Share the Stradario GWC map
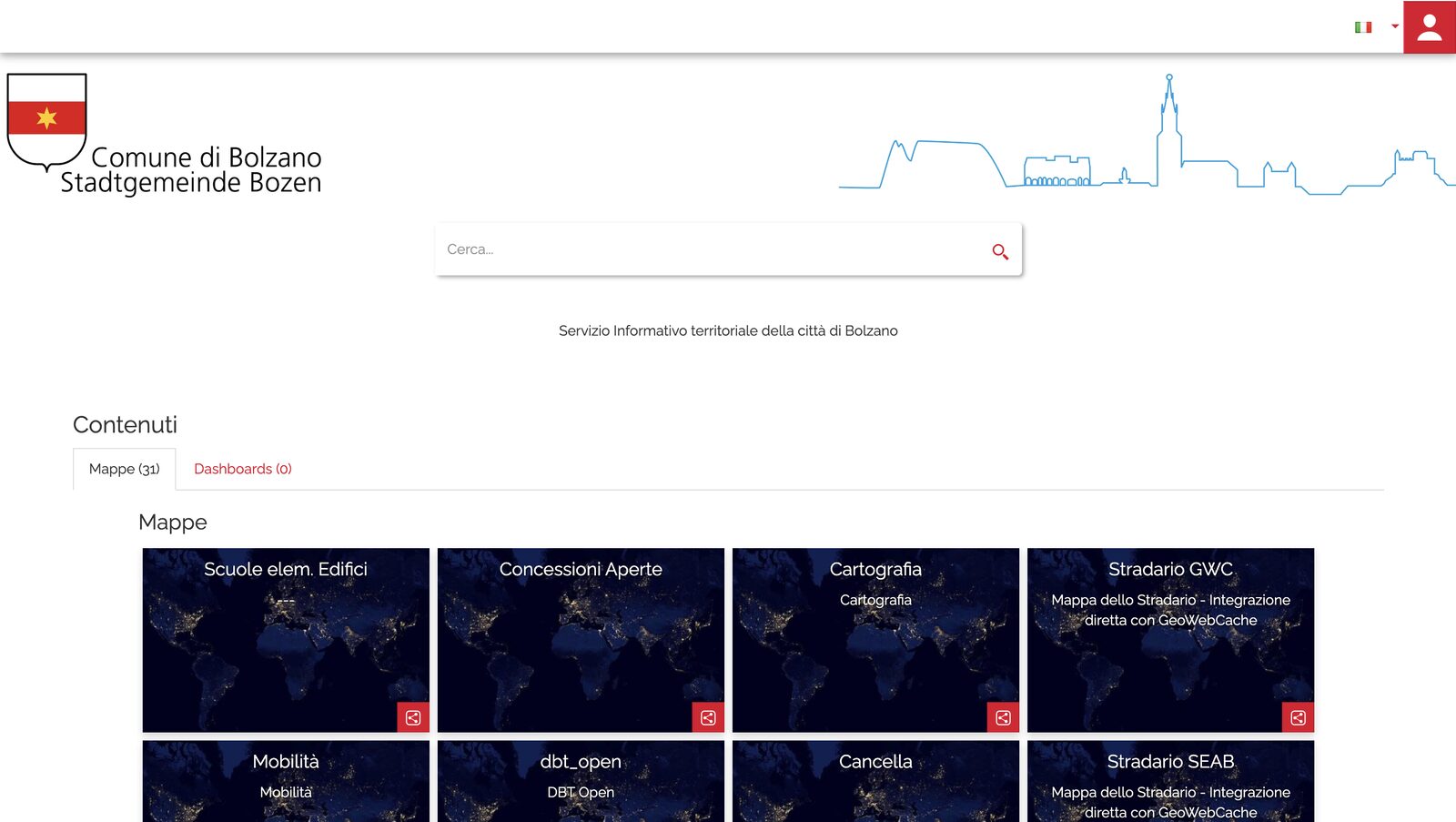This screenshot has height=822, width=1456. coord(1298,717)
